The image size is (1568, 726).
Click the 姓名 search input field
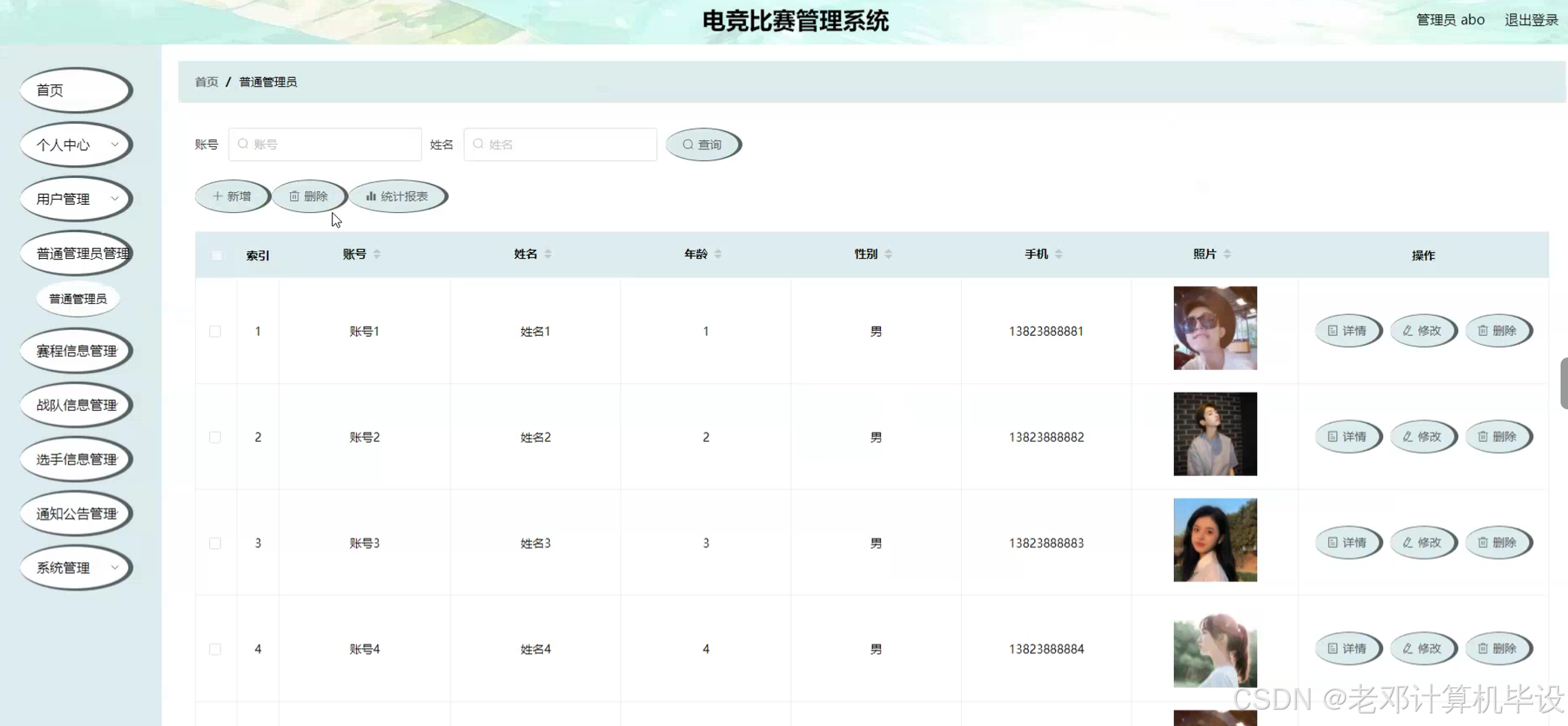pos(560,145)
